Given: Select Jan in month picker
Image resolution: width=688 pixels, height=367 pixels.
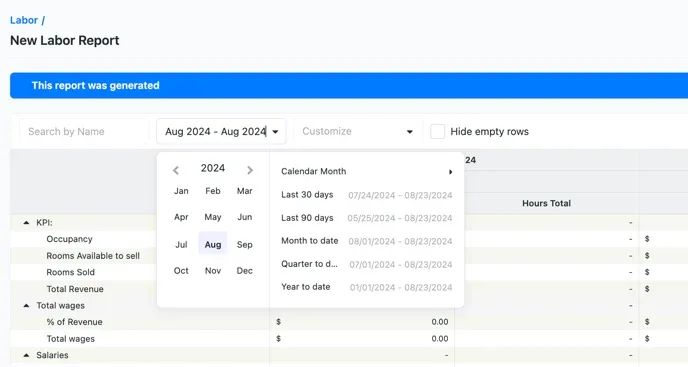Looking at the screenshot, I should (181, 191).
